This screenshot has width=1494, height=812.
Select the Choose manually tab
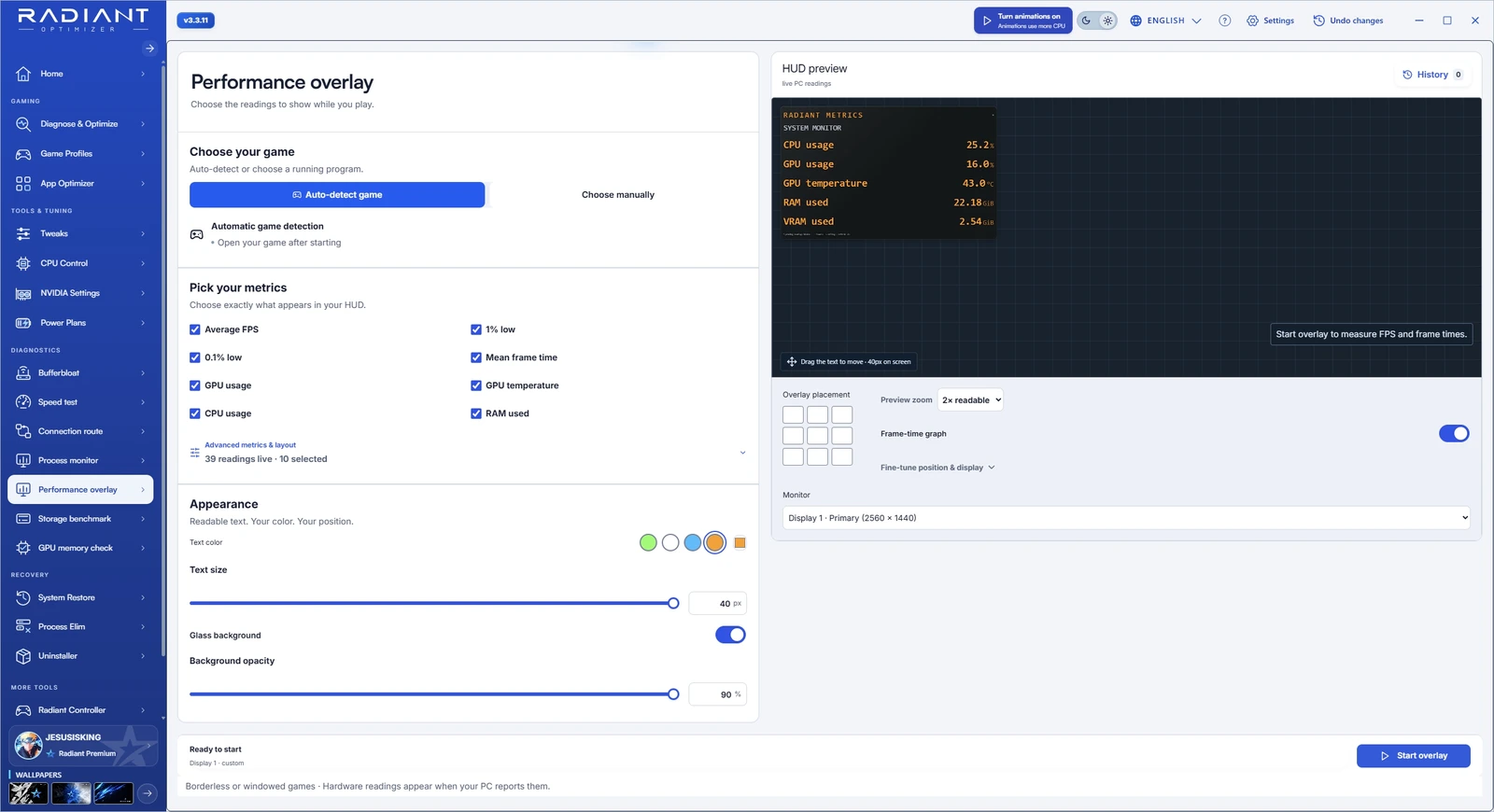617,195
